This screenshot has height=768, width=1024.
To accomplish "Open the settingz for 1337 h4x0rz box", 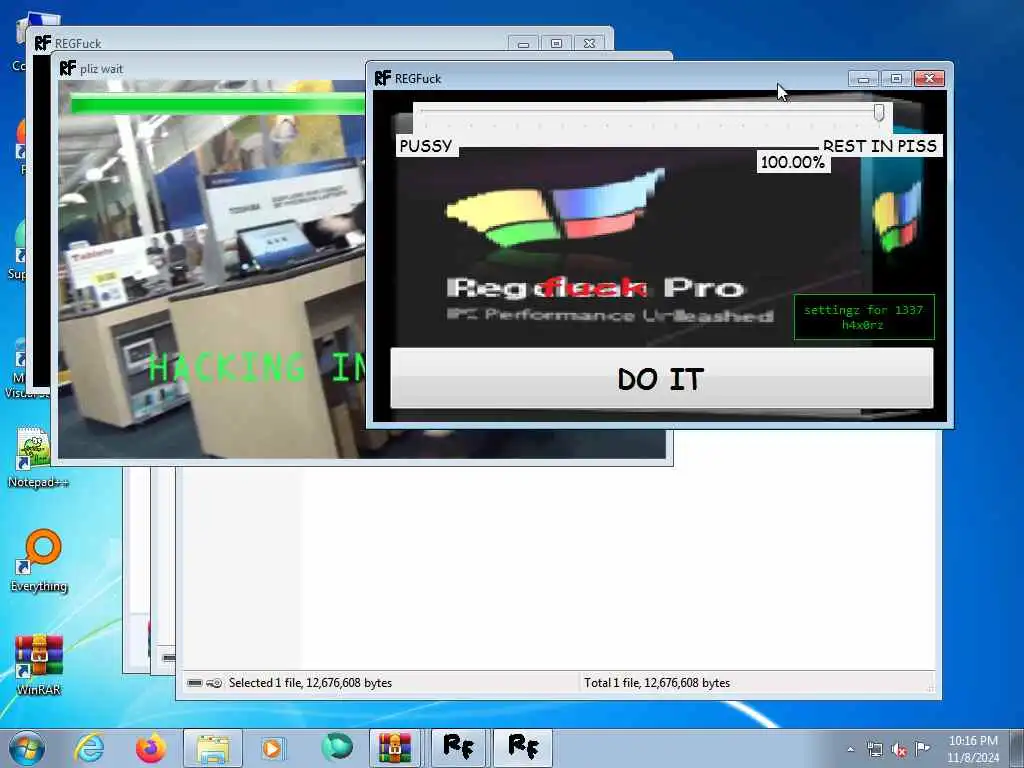I will 864,317.
